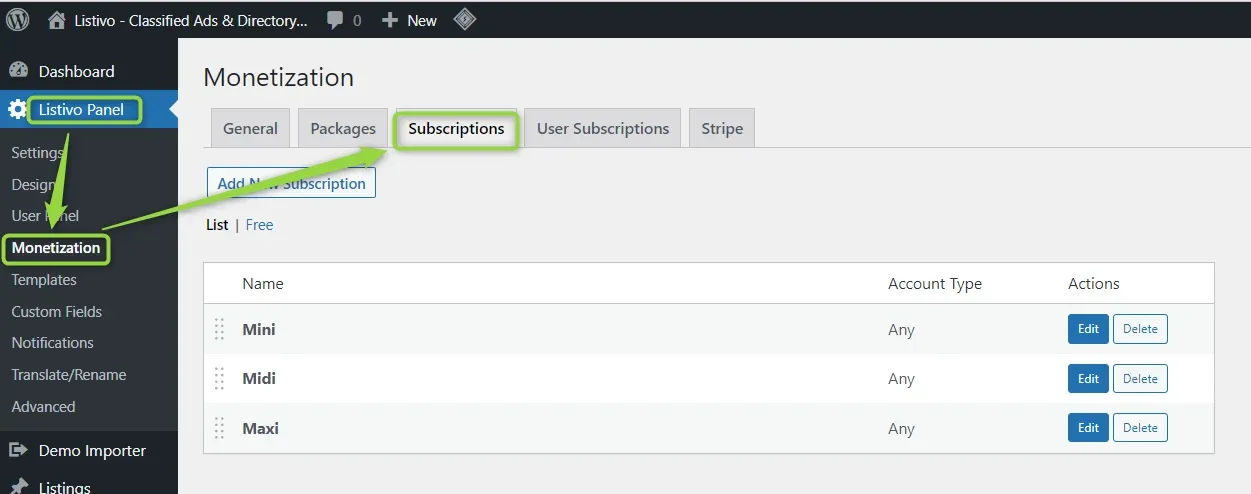This screenshot has width=1251, height=494.
Task: Click the Any value in Midi row
Action: pos(901,379)
